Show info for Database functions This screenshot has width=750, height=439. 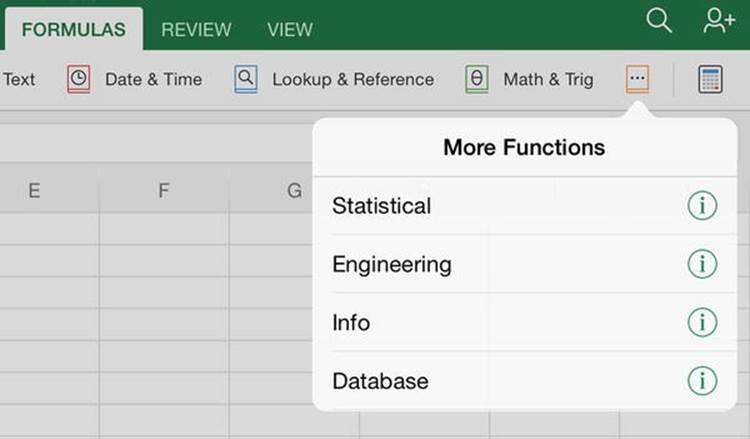click(702, 381)
